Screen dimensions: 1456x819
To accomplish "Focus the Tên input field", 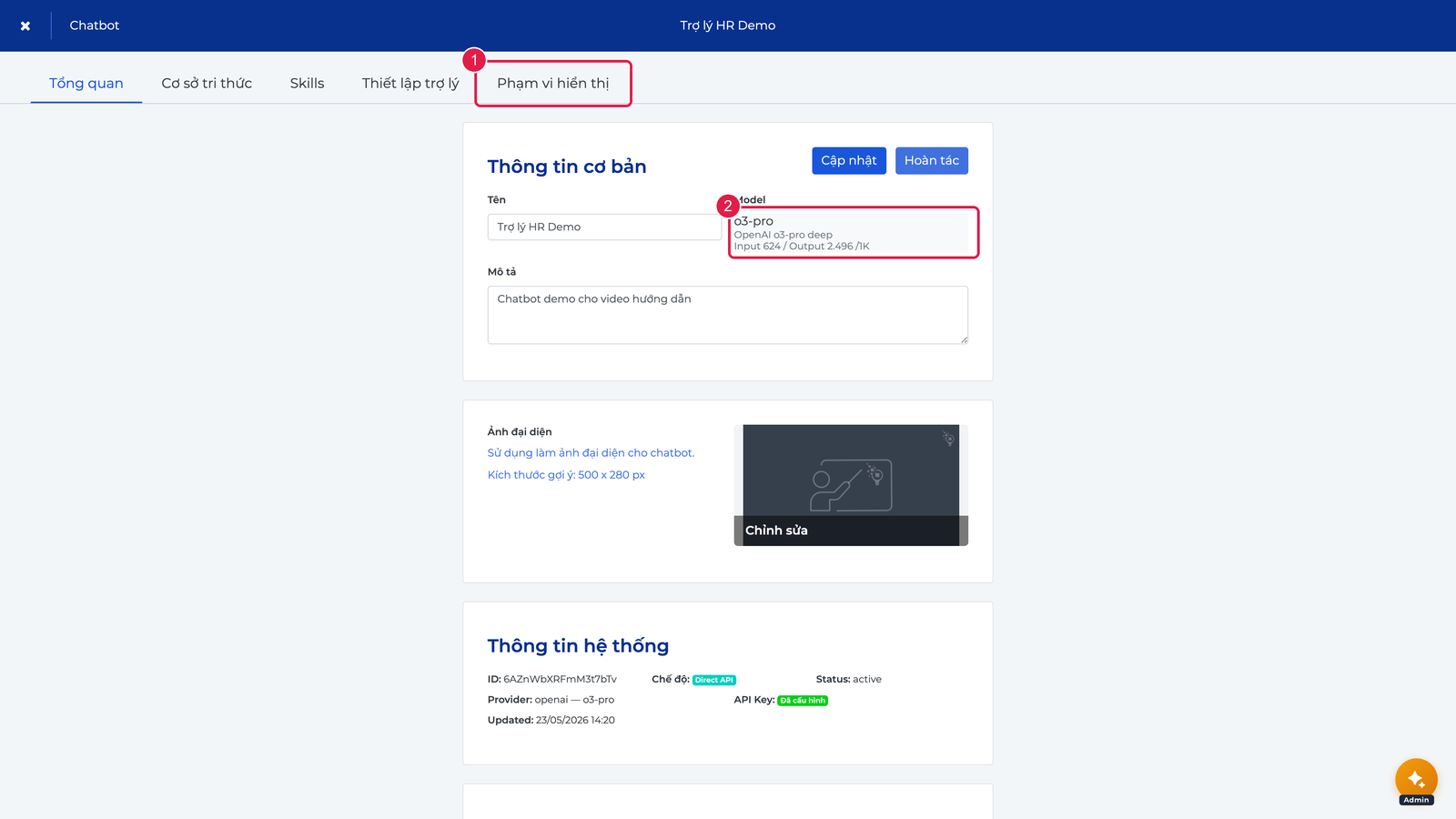I will pyautogui.click(x=604, y=227).
